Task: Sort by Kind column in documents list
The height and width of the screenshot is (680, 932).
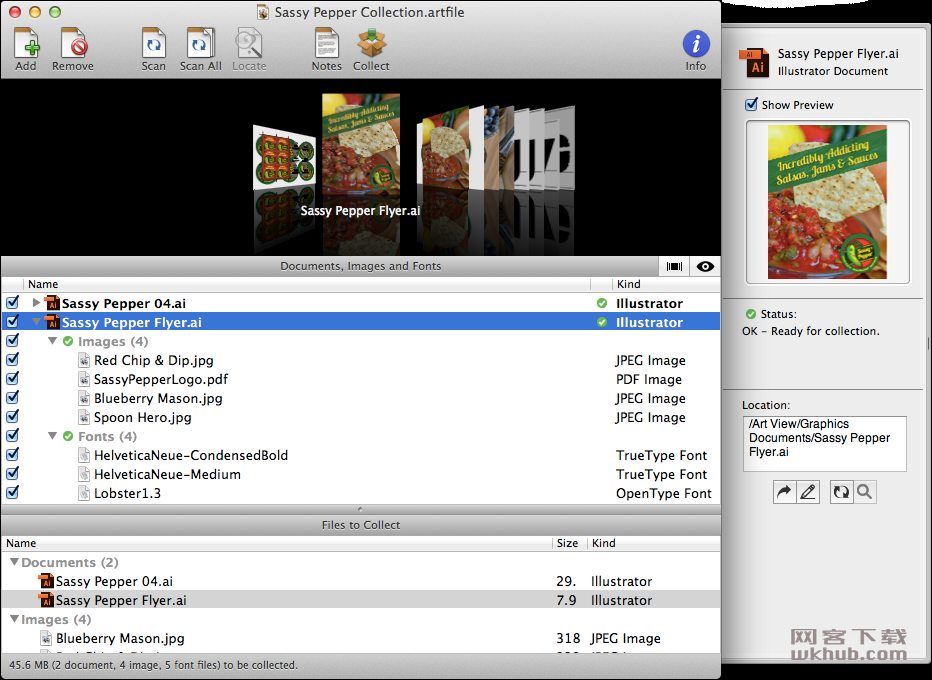Action: point(666,284)
